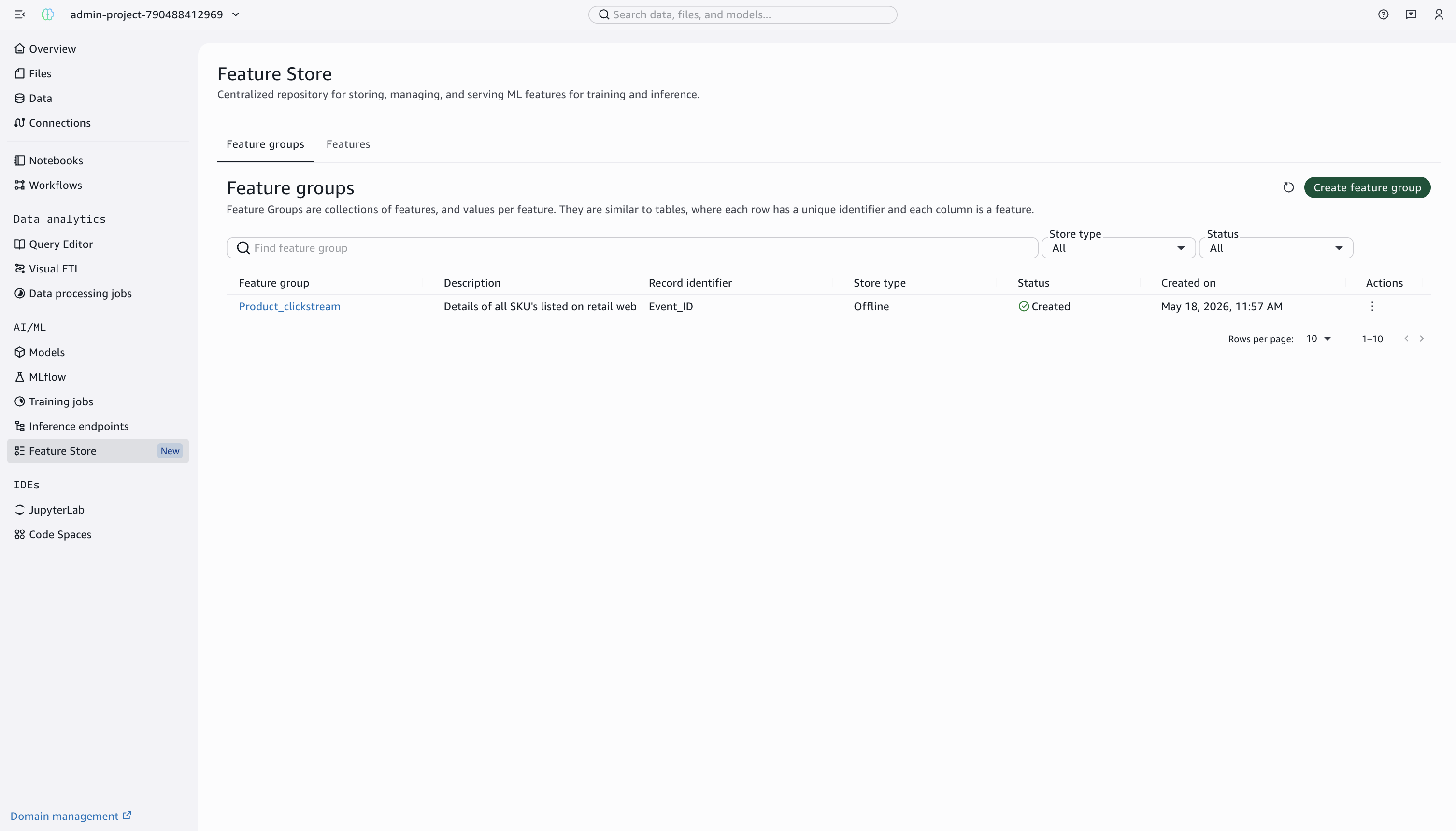Click the MLflow flask icon
Viewport: 1456px width, 831px height.
(20, 377)
